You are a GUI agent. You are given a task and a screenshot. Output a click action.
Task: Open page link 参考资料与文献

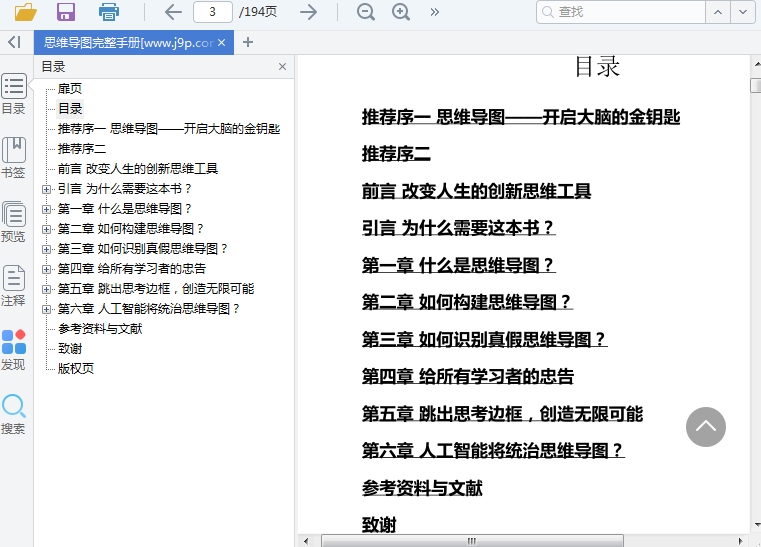tap(422, 488)
